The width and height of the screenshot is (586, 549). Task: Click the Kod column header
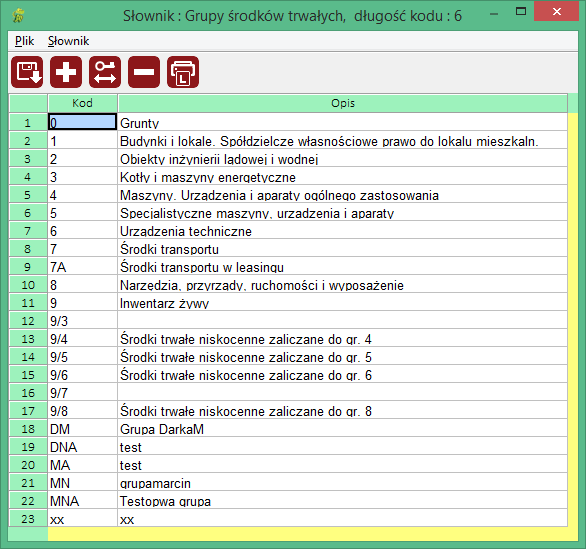coord(83,103)
